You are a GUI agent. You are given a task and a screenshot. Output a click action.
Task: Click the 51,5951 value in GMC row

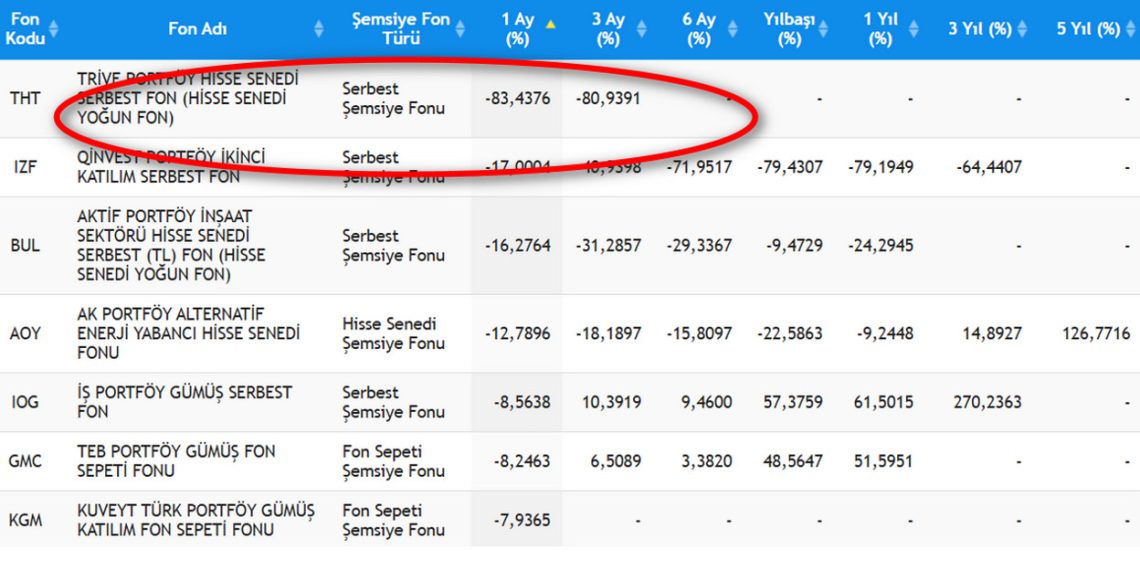coord(883,461)
